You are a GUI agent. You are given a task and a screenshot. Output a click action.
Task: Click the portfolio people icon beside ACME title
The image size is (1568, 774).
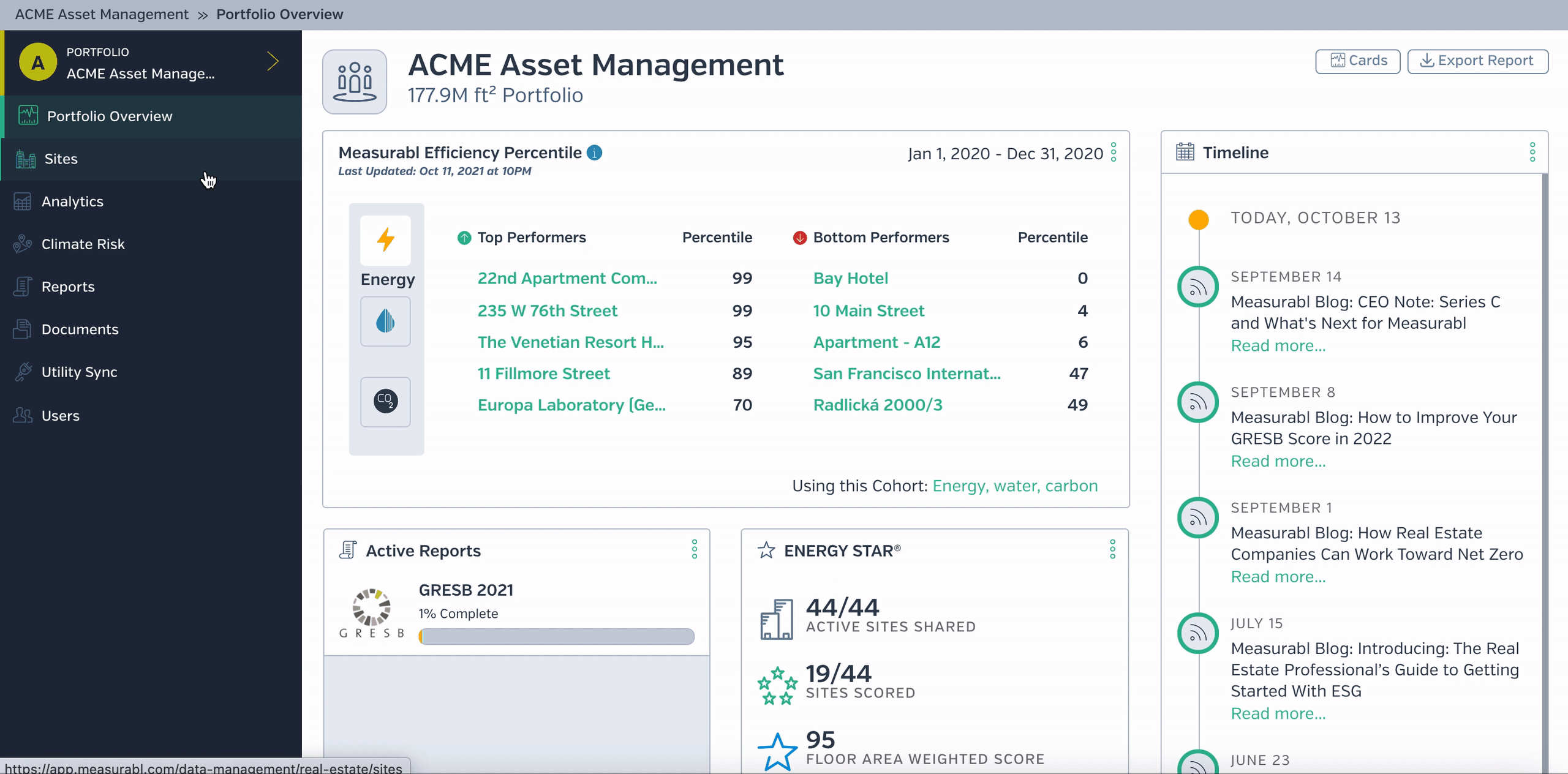point(355,81)
